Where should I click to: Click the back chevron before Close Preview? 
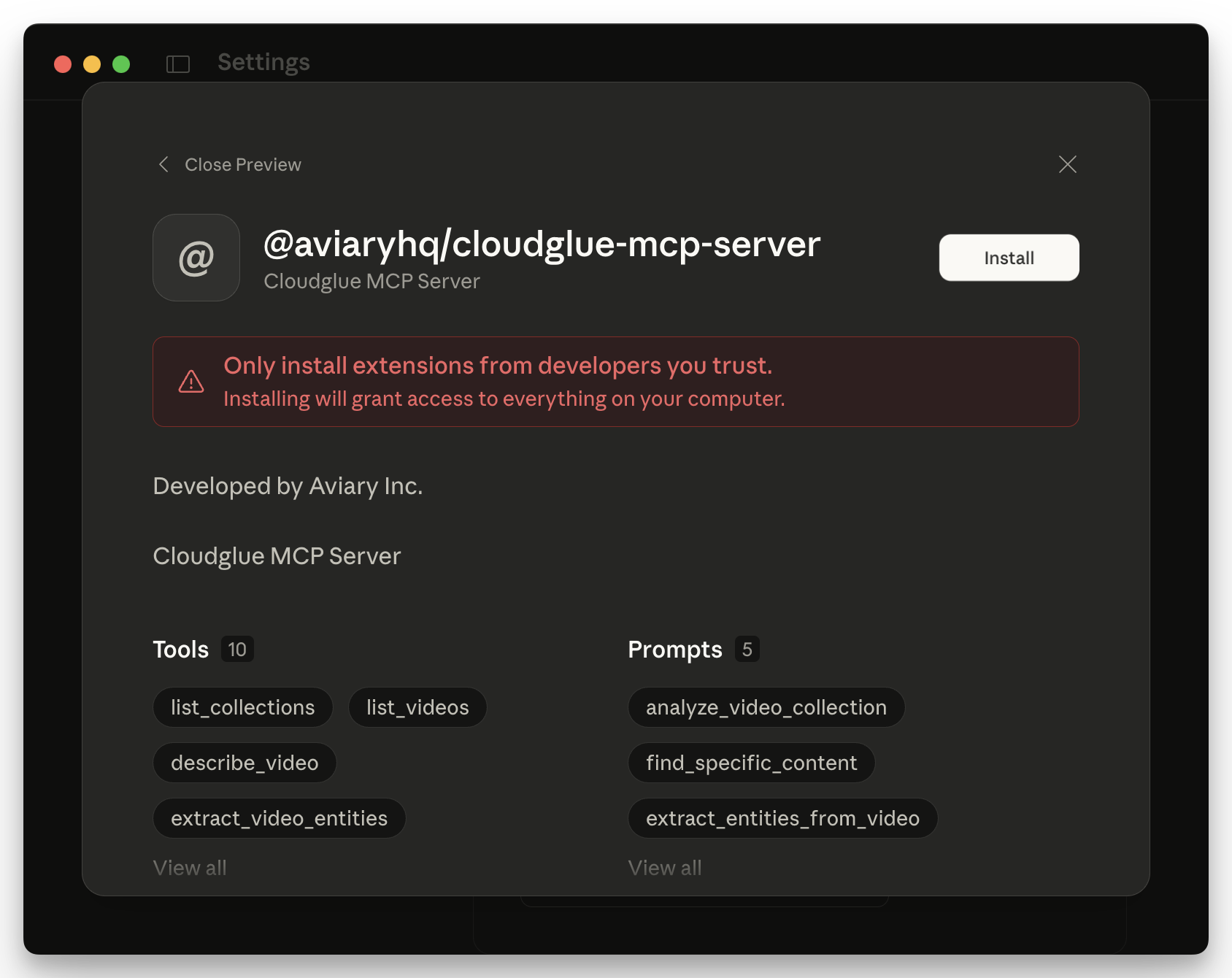[163, 165]
